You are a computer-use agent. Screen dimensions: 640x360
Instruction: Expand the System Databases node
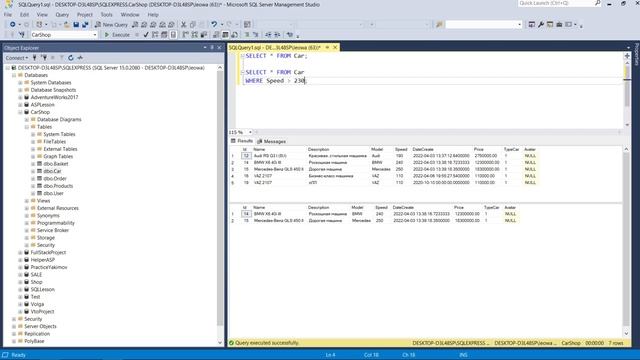click(20, 82)
